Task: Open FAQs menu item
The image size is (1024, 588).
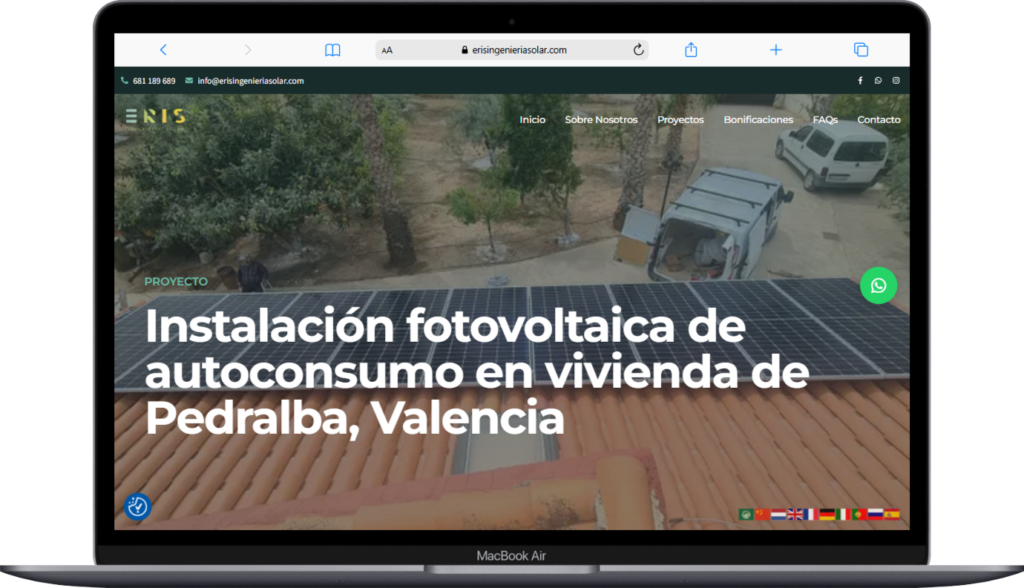Action: point(825,120)
